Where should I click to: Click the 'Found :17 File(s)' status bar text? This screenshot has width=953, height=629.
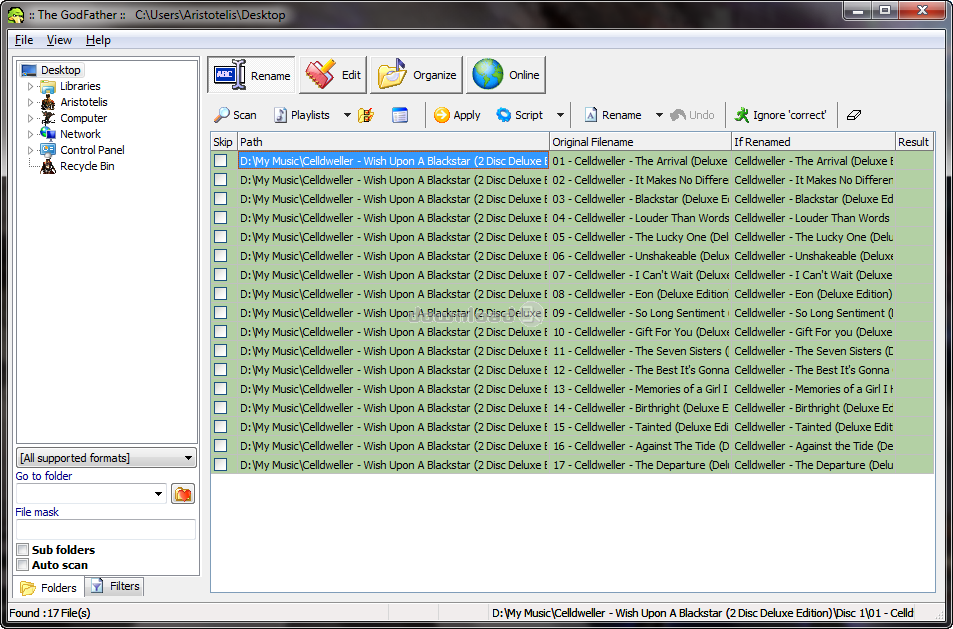click(x=50, y=613)
